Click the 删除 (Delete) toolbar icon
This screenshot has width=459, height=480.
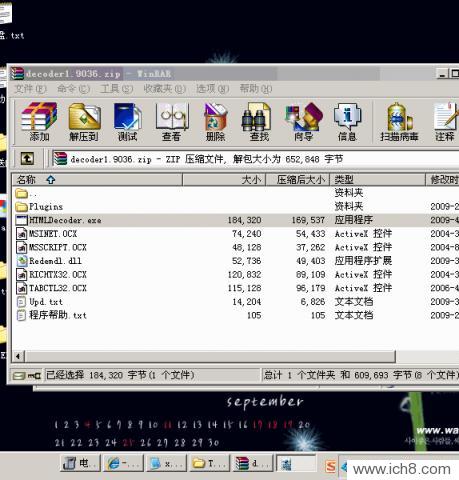(215, 122)
